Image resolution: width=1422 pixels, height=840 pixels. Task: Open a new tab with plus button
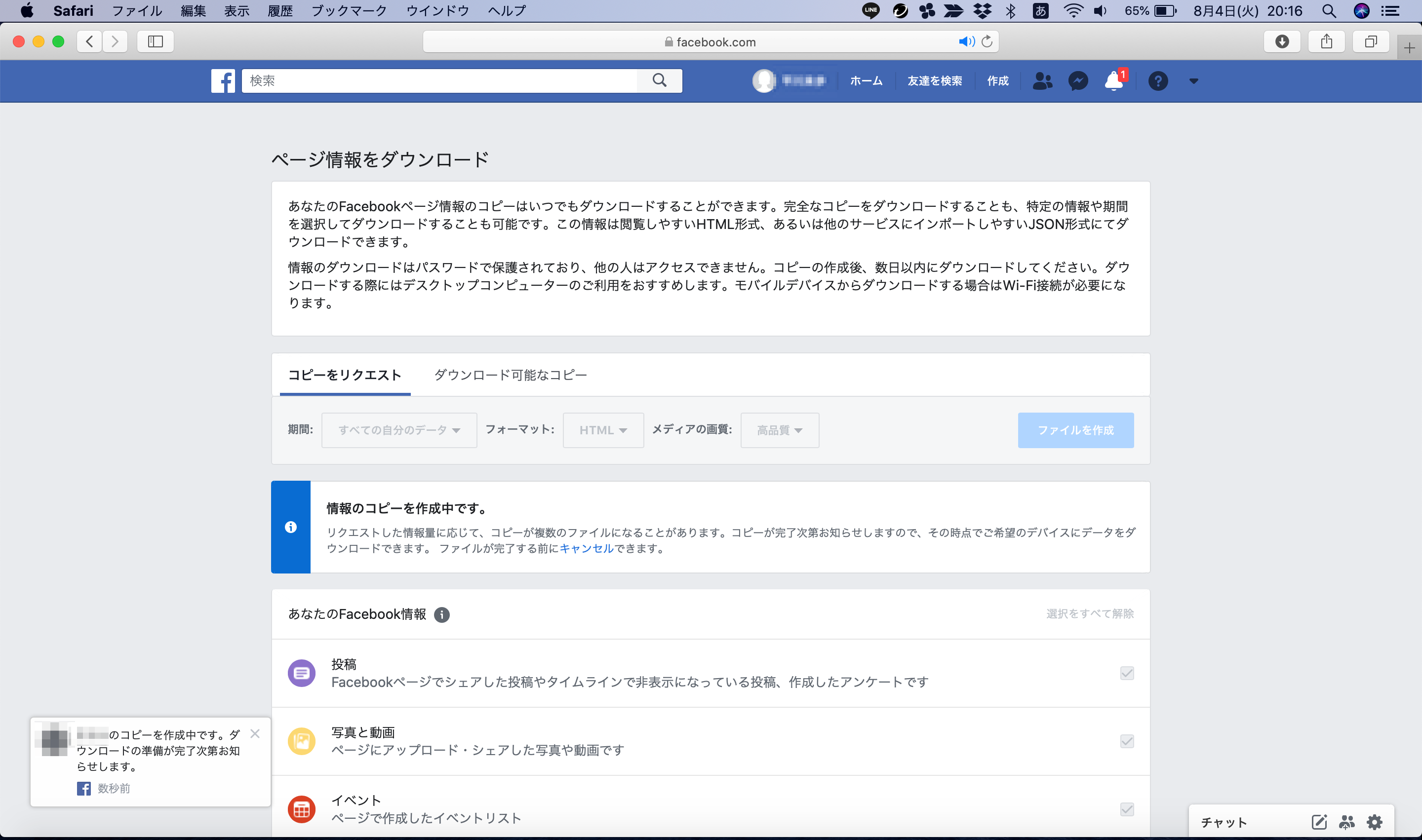1410,47
